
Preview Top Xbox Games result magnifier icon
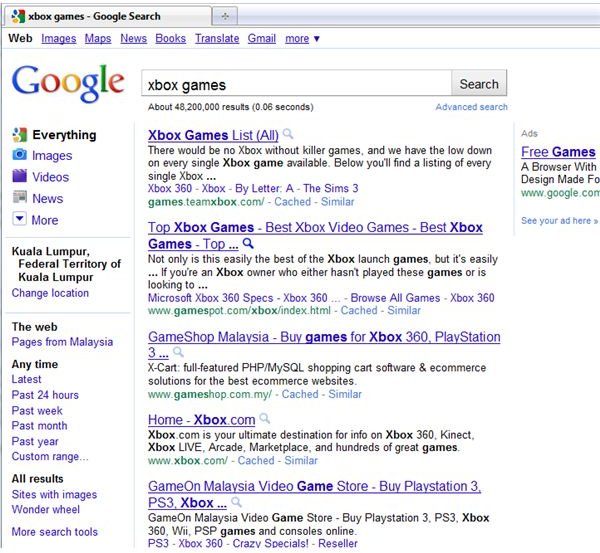pos(248,243)
